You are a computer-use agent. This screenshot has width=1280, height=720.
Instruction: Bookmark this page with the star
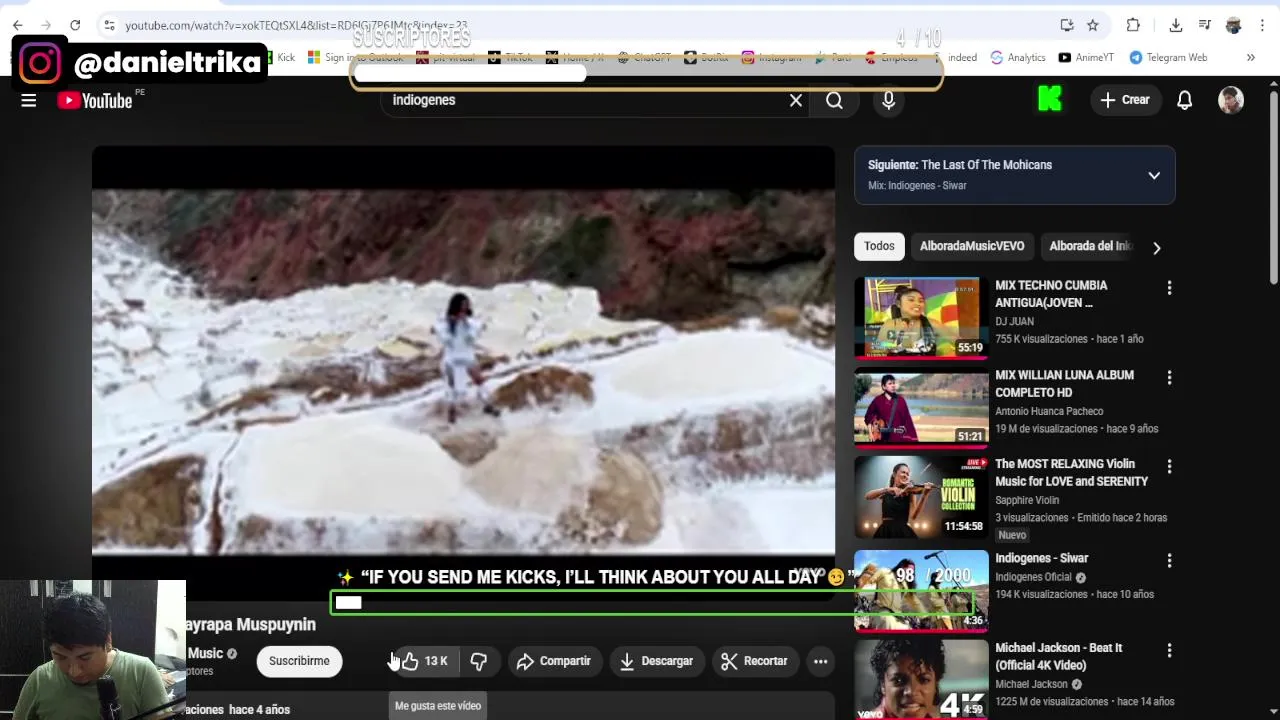1093,25
